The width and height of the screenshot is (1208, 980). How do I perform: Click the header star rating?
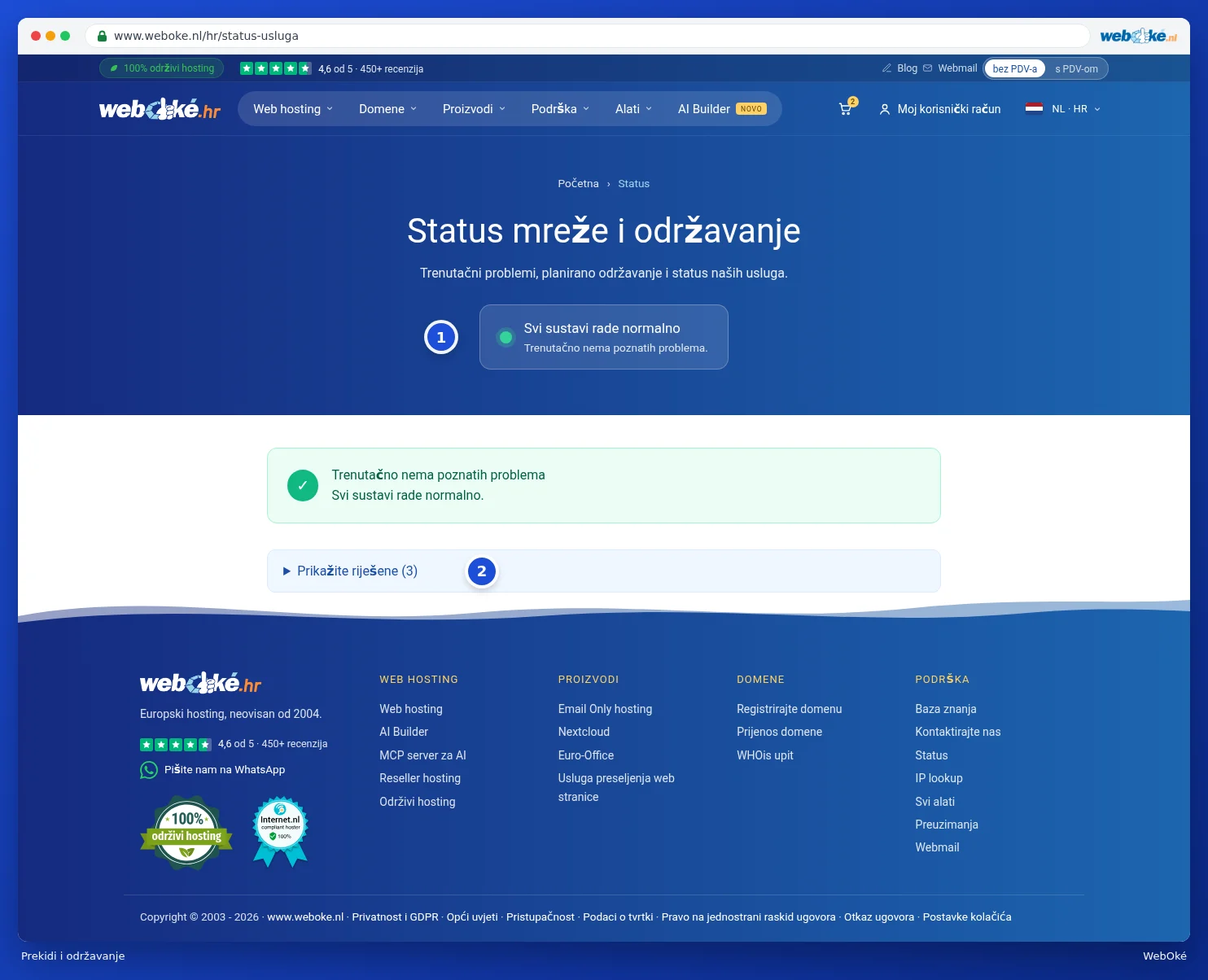(x=276, y=68)
